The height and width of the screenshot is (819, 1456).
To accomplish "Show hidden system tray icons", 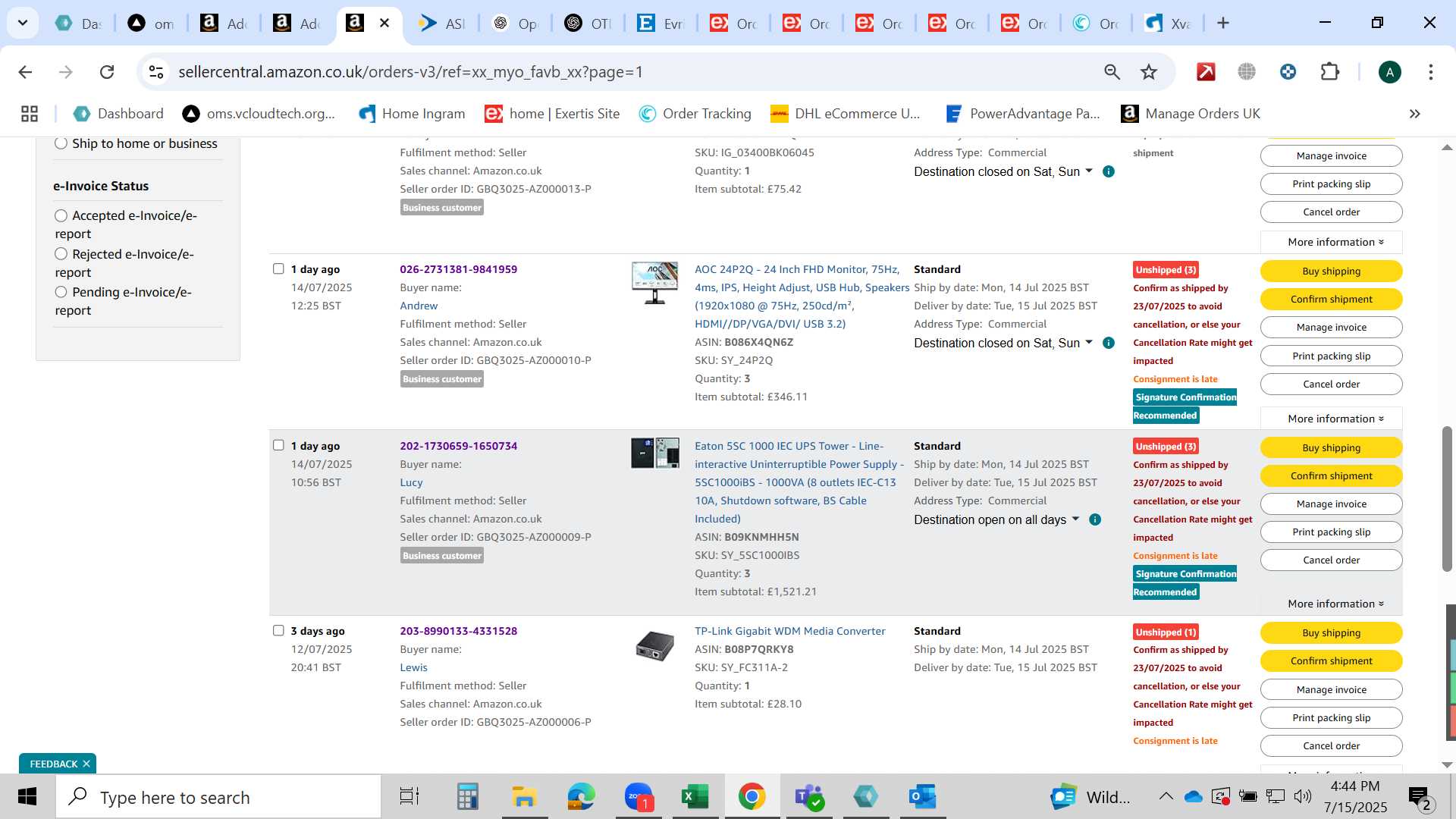I will [x=1166, y=796].
